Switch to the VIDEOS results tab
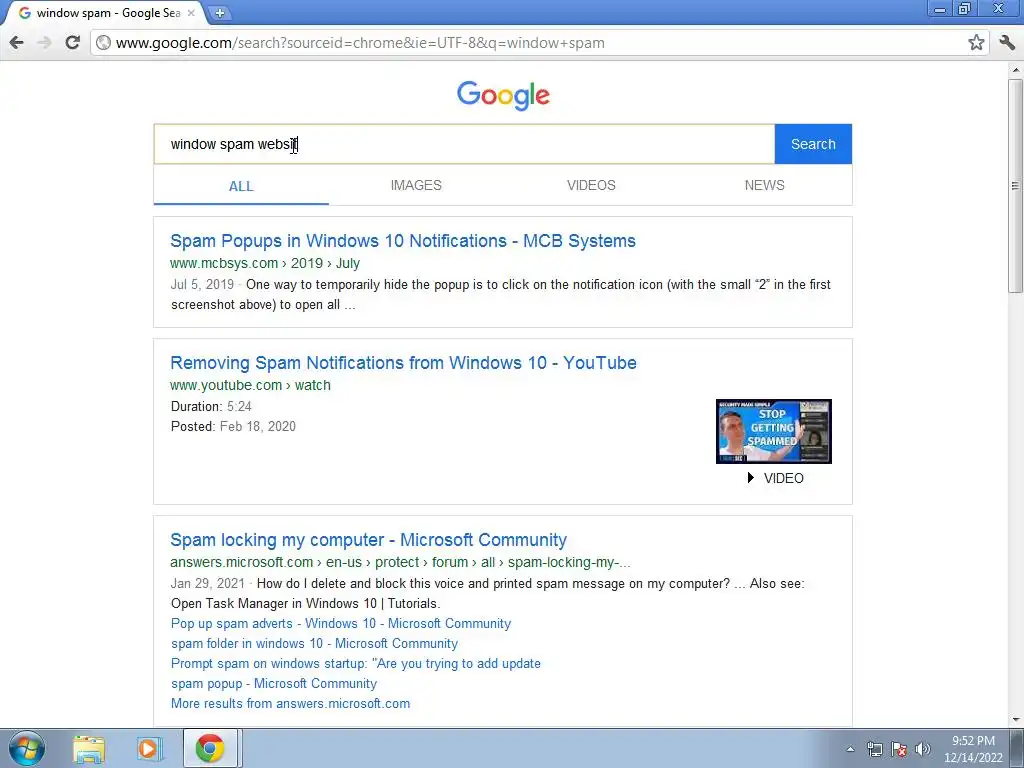This screenshot has height=768, width=1024. click(x=591, y=185)
